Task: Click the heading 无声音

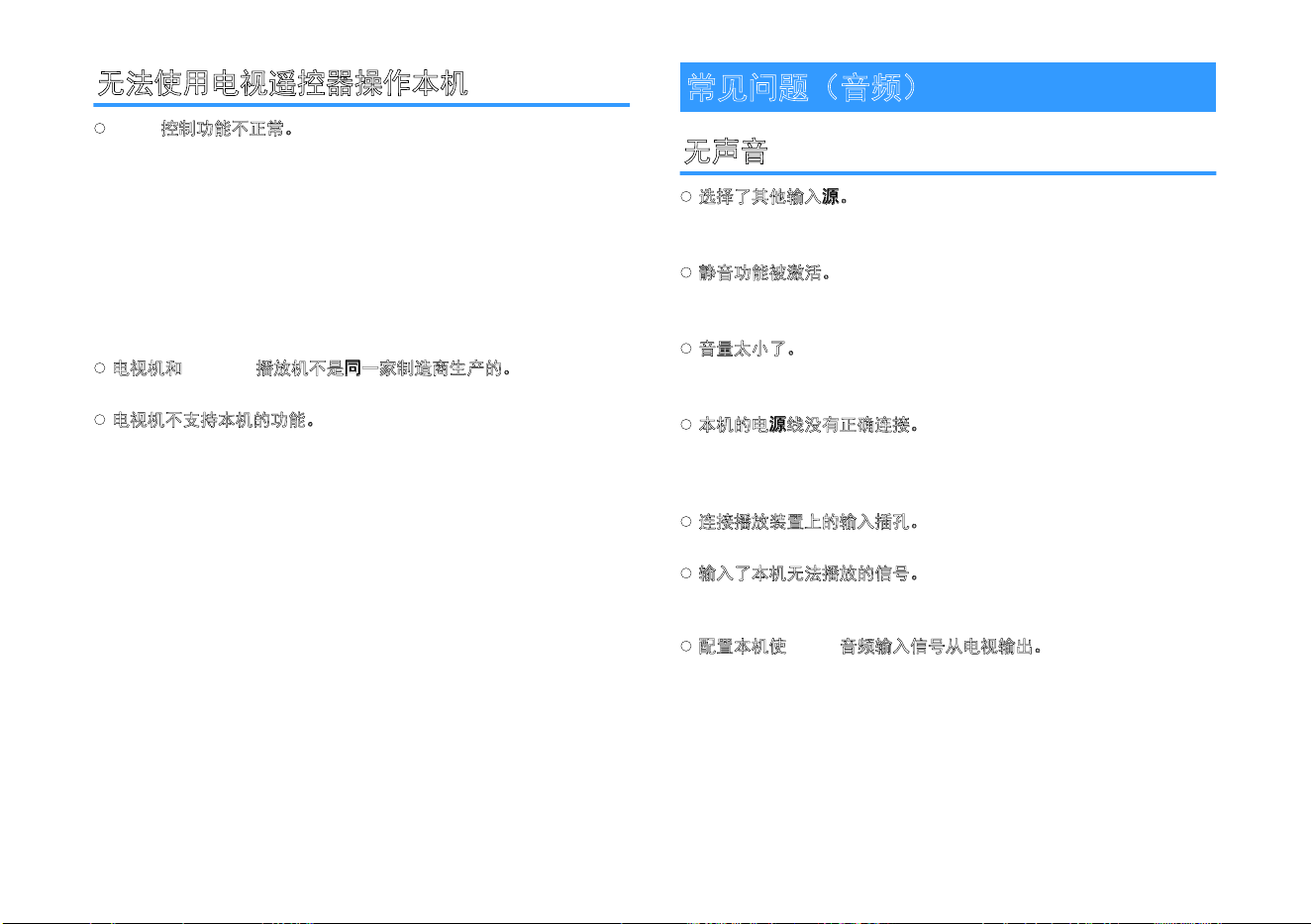Action: coord(726,153)
